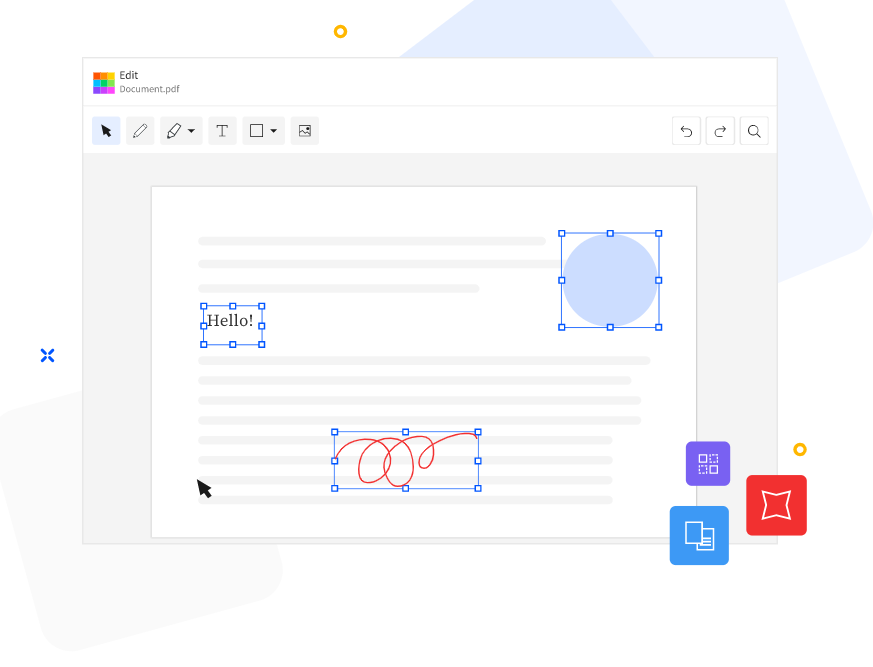The image size is (873, 667).
Task: Select the red scribble drawing
Action: coord(406,460)
